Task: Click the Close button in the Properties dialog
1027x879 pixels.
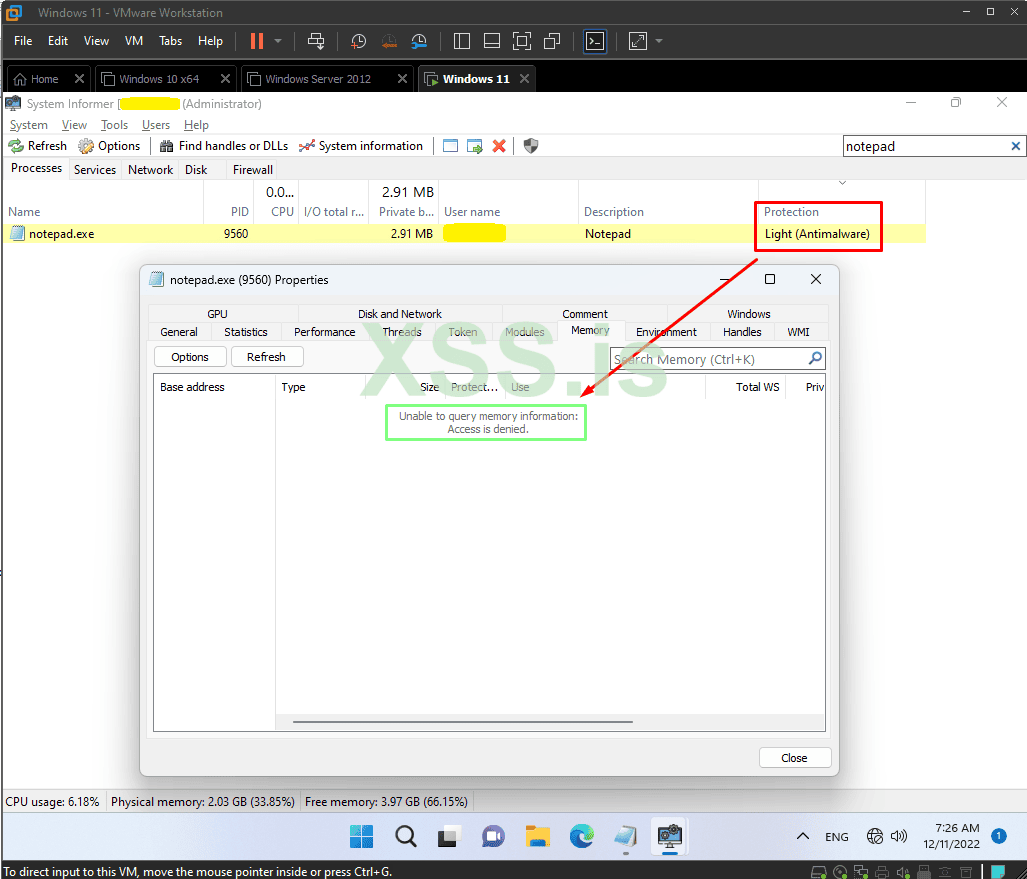Action: 794,758
